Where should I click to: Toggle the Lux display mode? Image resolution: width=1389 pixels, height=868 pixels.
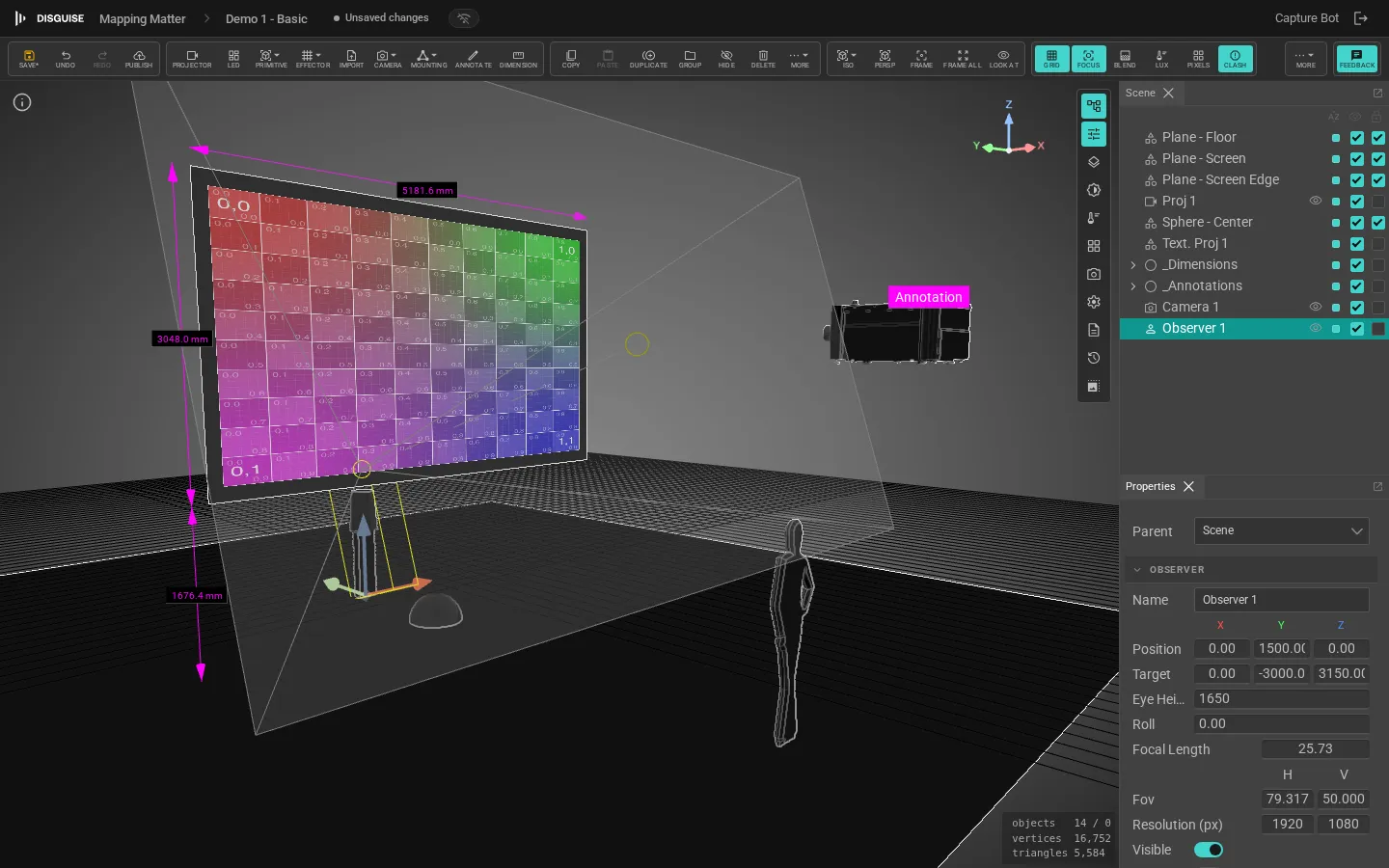tap(1161, 59)
